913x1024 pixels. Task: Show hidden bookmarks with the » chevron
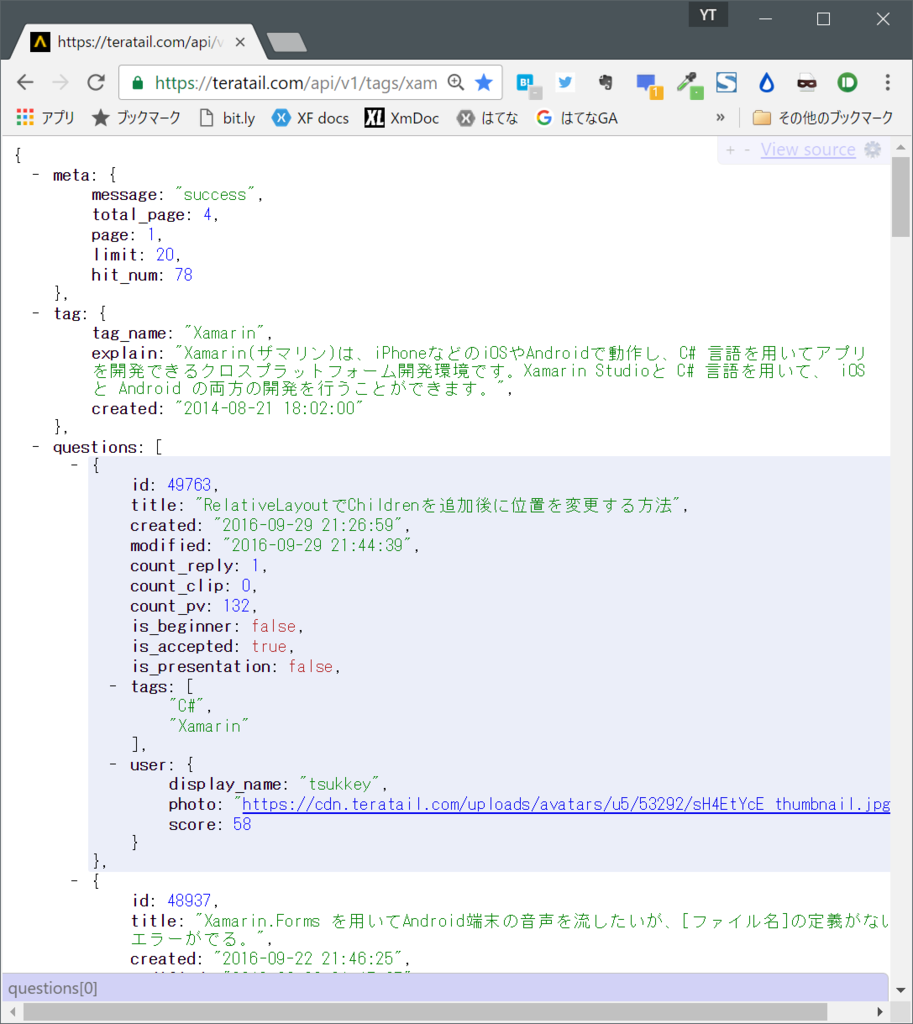pyautogui.click(x=720, y=118)
